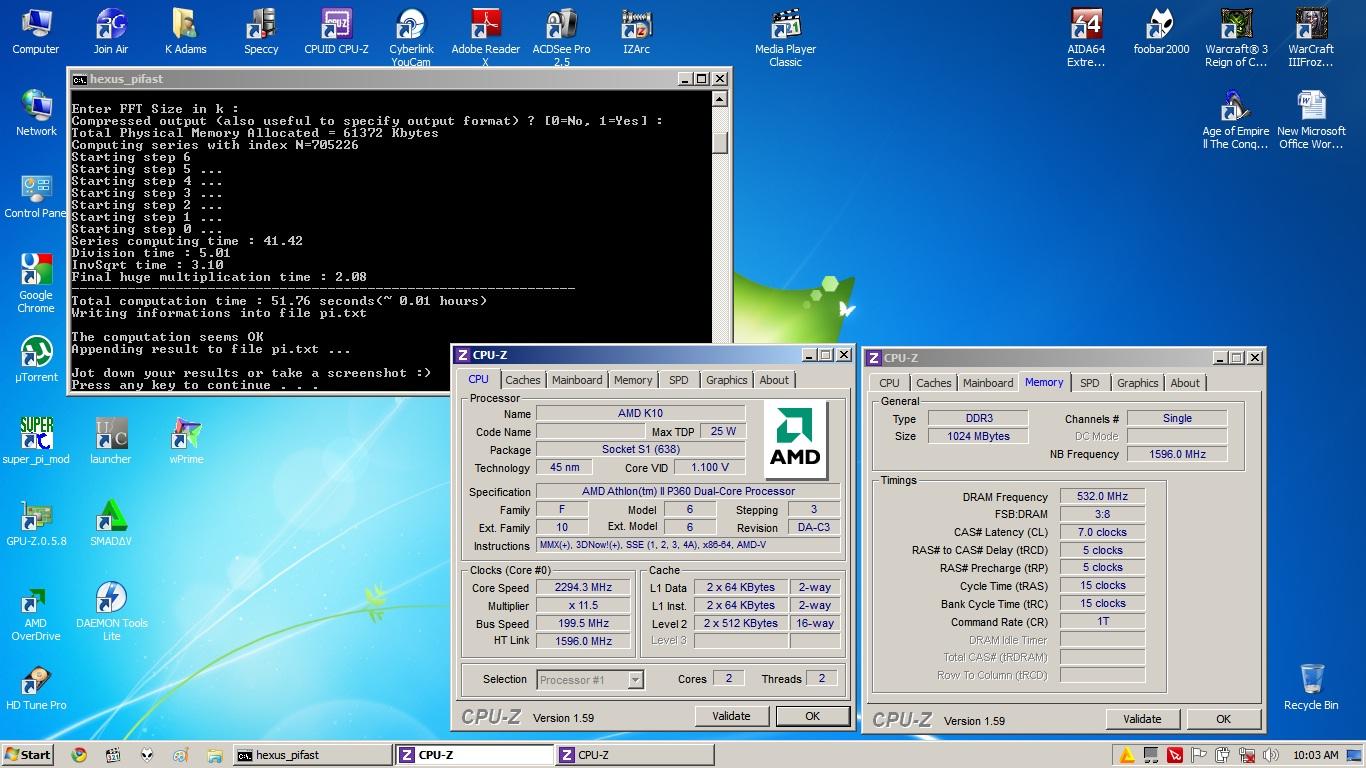Launch ACDSee Pro 2.5 shortcut

coord(561,38)
